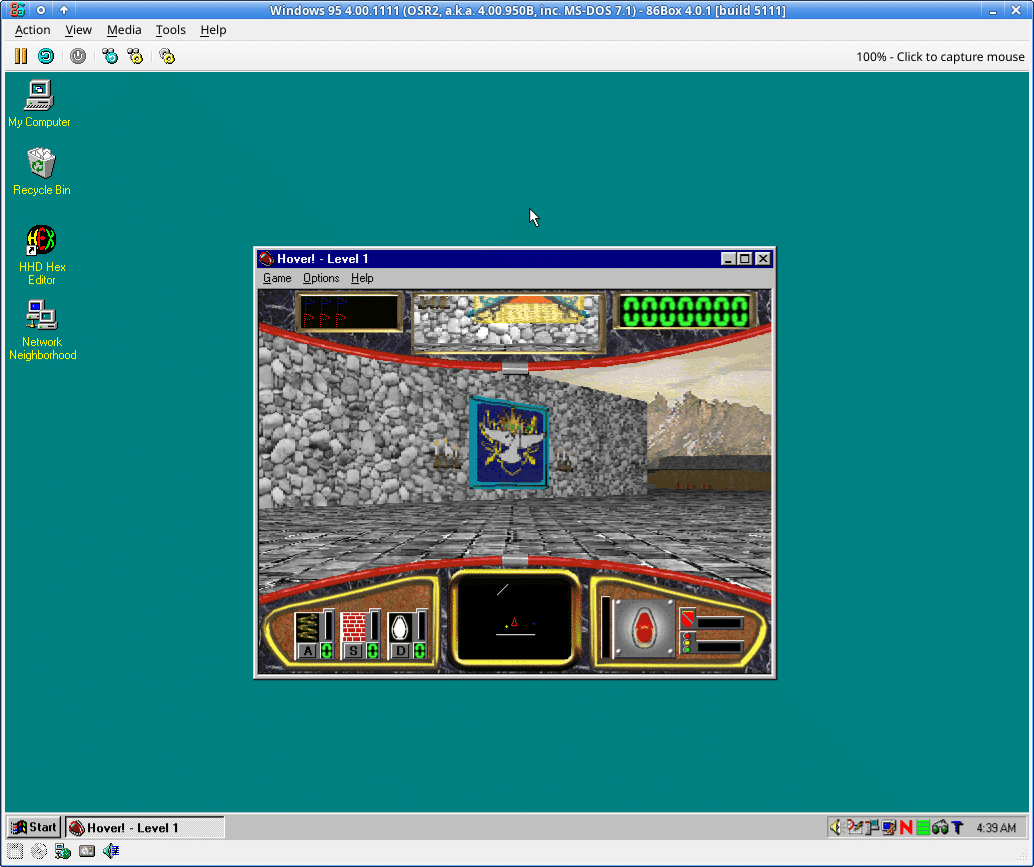Select the Recycle Bin desktop icon
This screenshot has width=1034, height=867.
coord(41,171)
